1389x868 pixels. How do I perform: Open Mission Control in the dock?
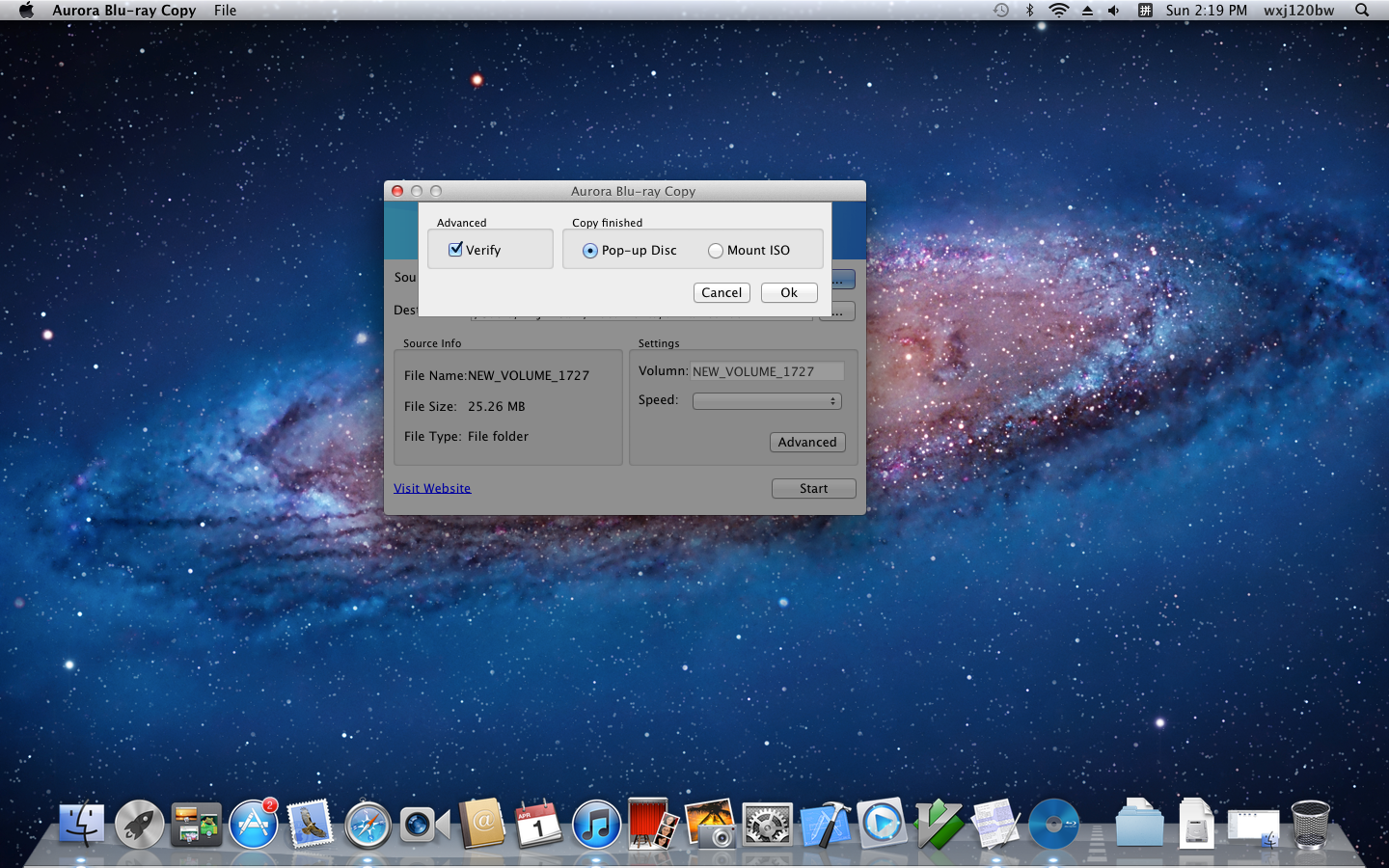[196, 826]
